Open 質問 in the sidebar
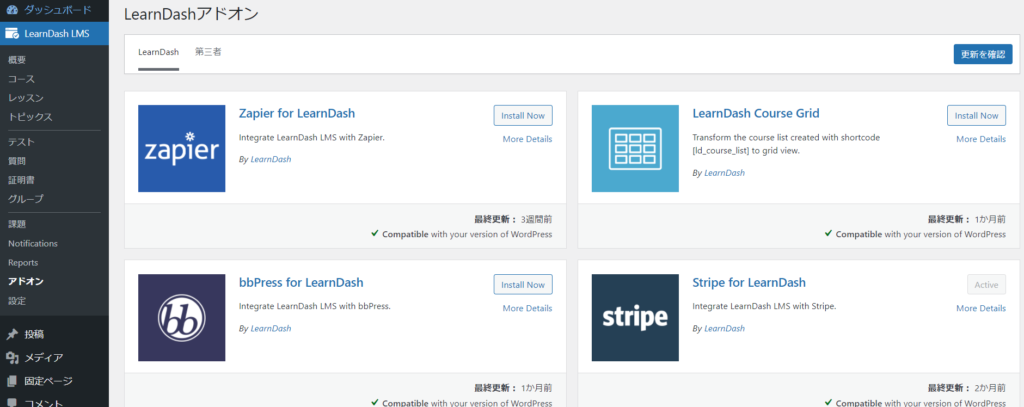 coord(17,161)
